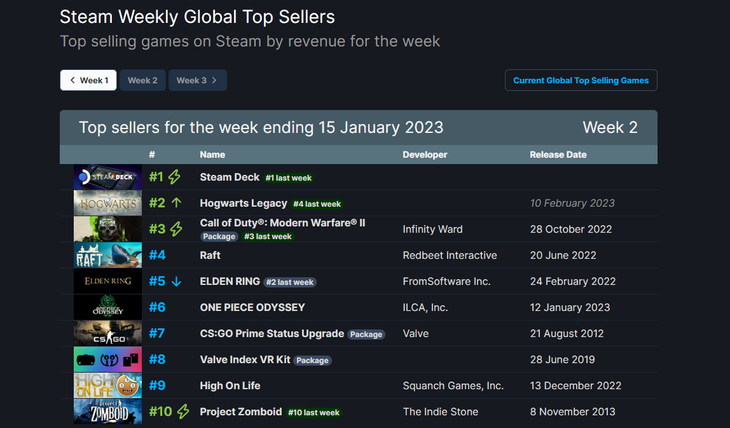
Task: Click the #8 rank number
Action: tap(157, 360)
